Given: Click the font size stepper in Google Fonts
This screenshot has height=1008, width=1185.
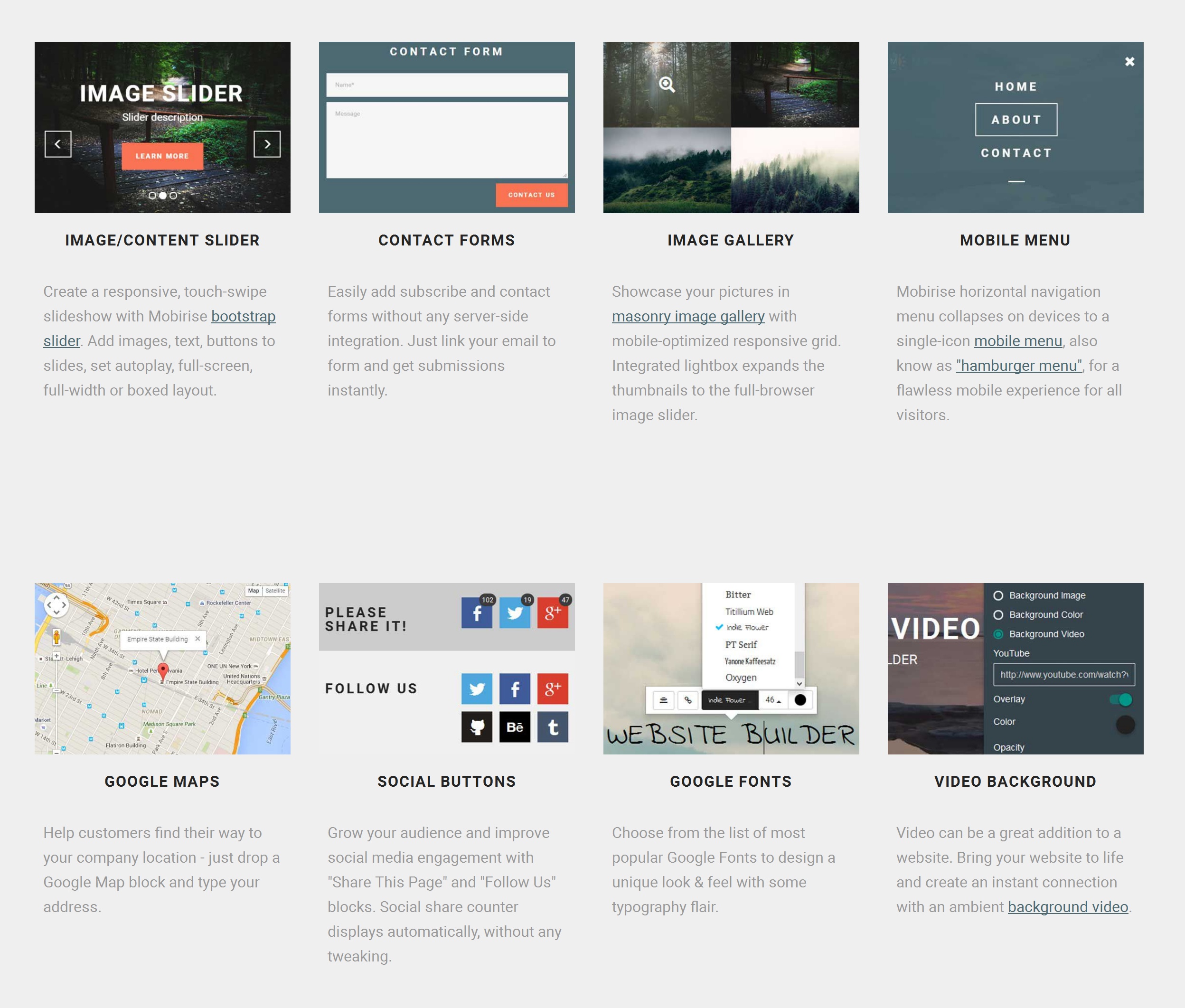Looking at the screenshot, I should [775, 700].
